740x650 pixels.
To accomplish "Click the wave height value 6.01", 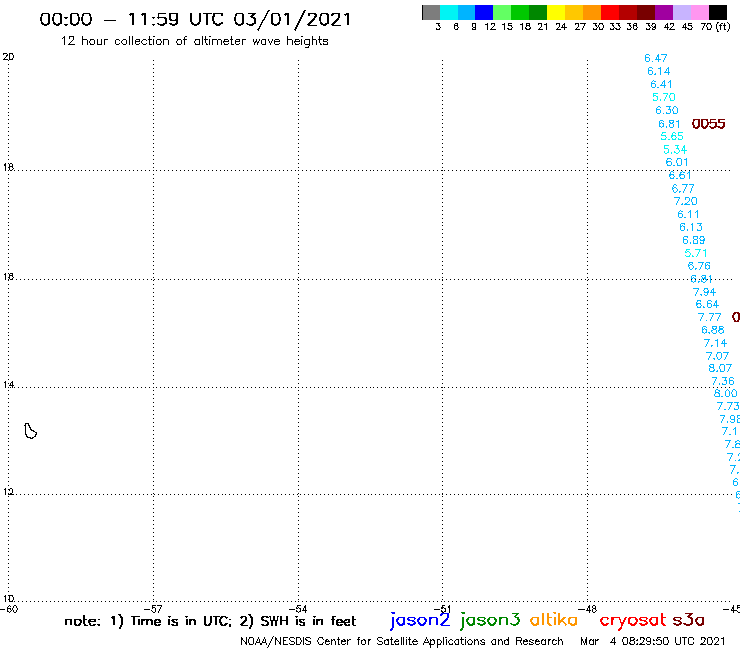I will click(x=677, y=162).
